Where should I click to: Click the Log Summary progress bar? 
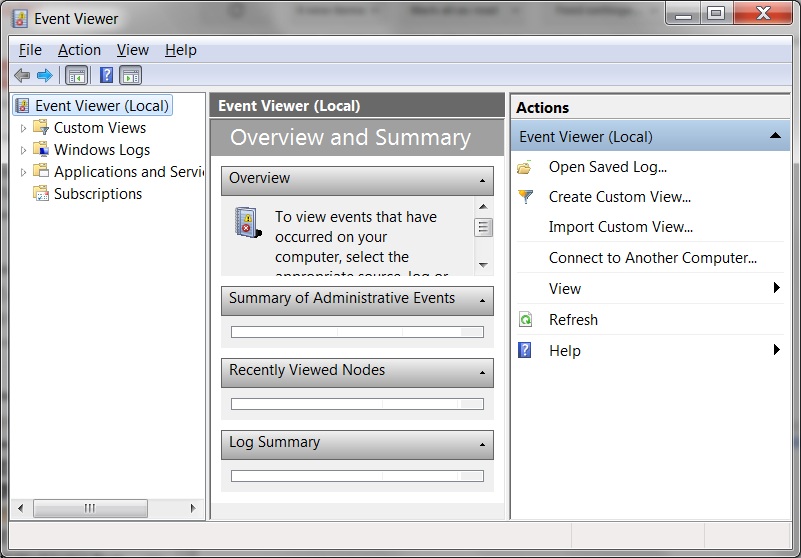pos(357,476)
